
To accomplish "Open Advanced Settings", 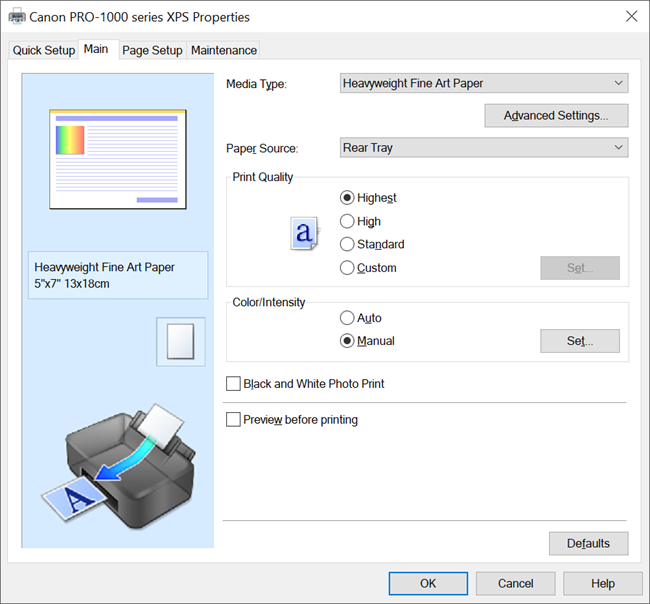I will coord(556,115).
